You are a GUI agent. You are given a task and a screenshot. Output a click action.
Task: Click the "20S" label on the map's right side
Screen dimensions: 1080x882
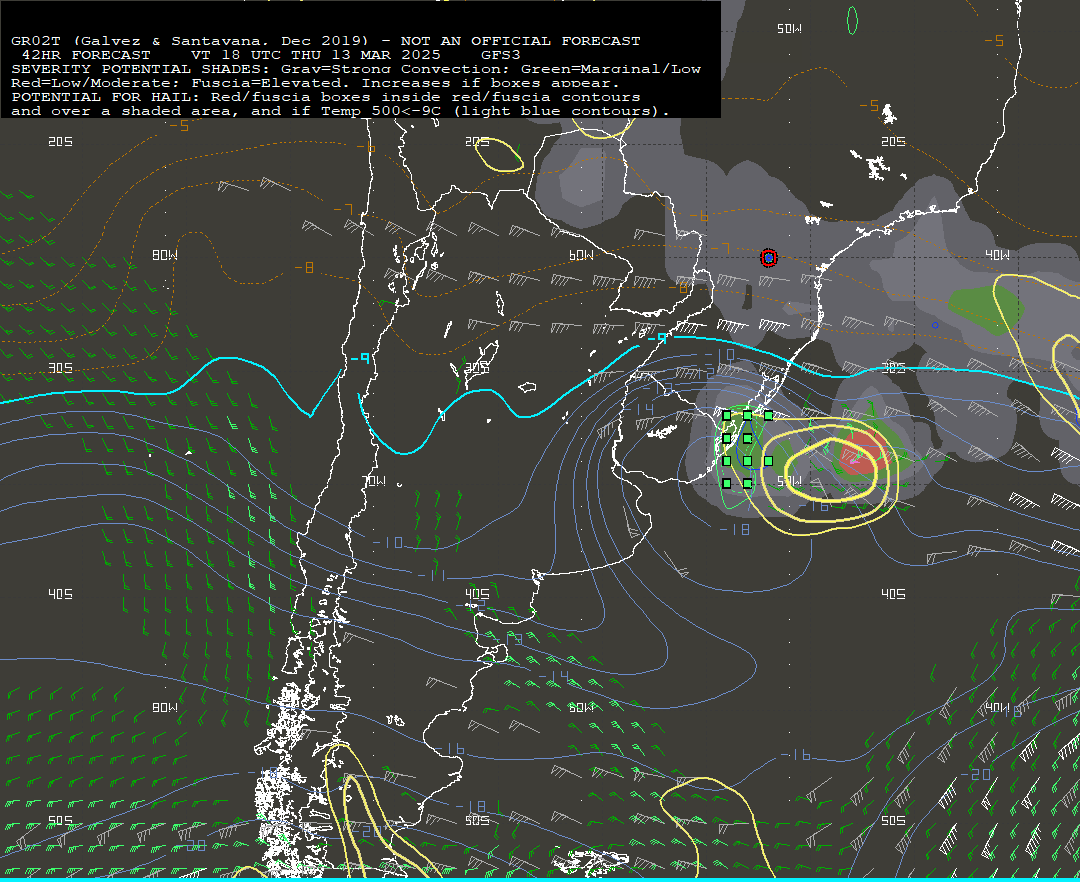point(893,141)
